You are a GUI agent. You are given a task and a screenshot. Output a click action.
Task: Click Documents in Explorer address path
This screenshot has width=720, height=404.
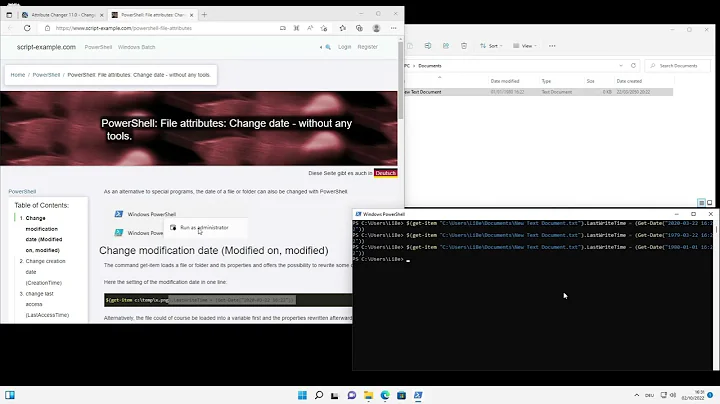pos(429,66)
